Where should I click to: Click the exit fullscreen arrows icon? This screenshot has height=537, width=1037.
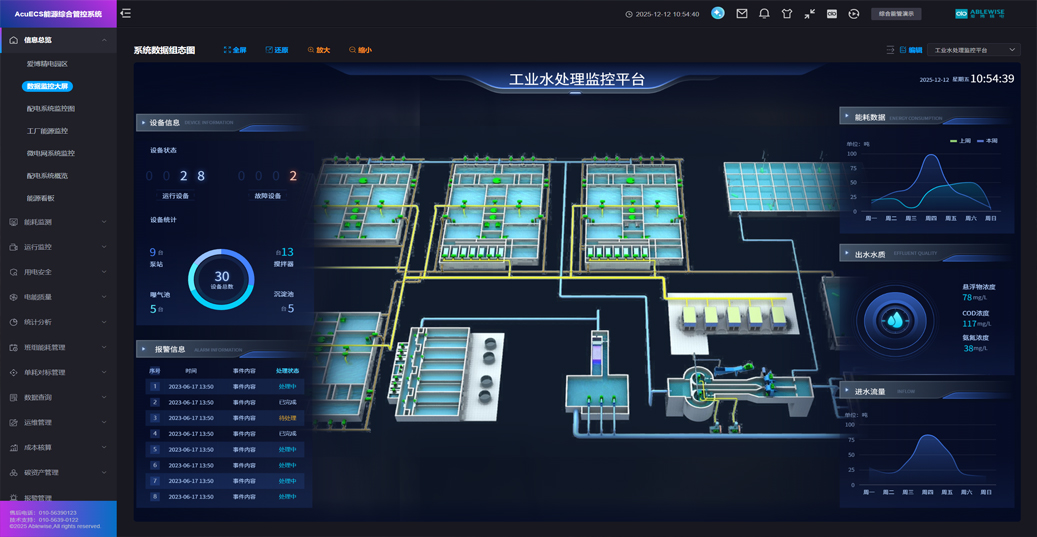[809, 14]
